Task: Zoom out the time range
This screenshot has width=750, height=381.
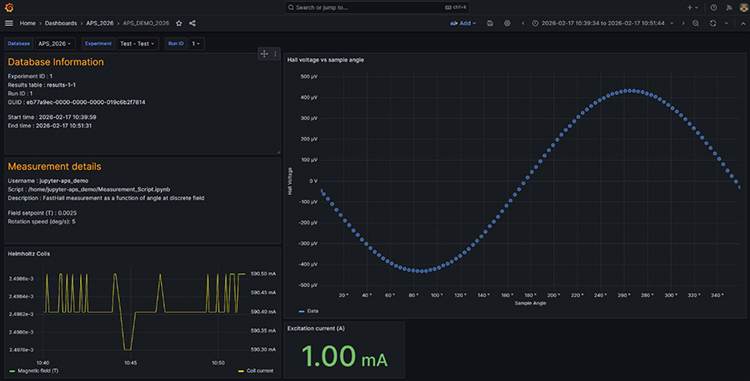Action: (x=695, y=23)
